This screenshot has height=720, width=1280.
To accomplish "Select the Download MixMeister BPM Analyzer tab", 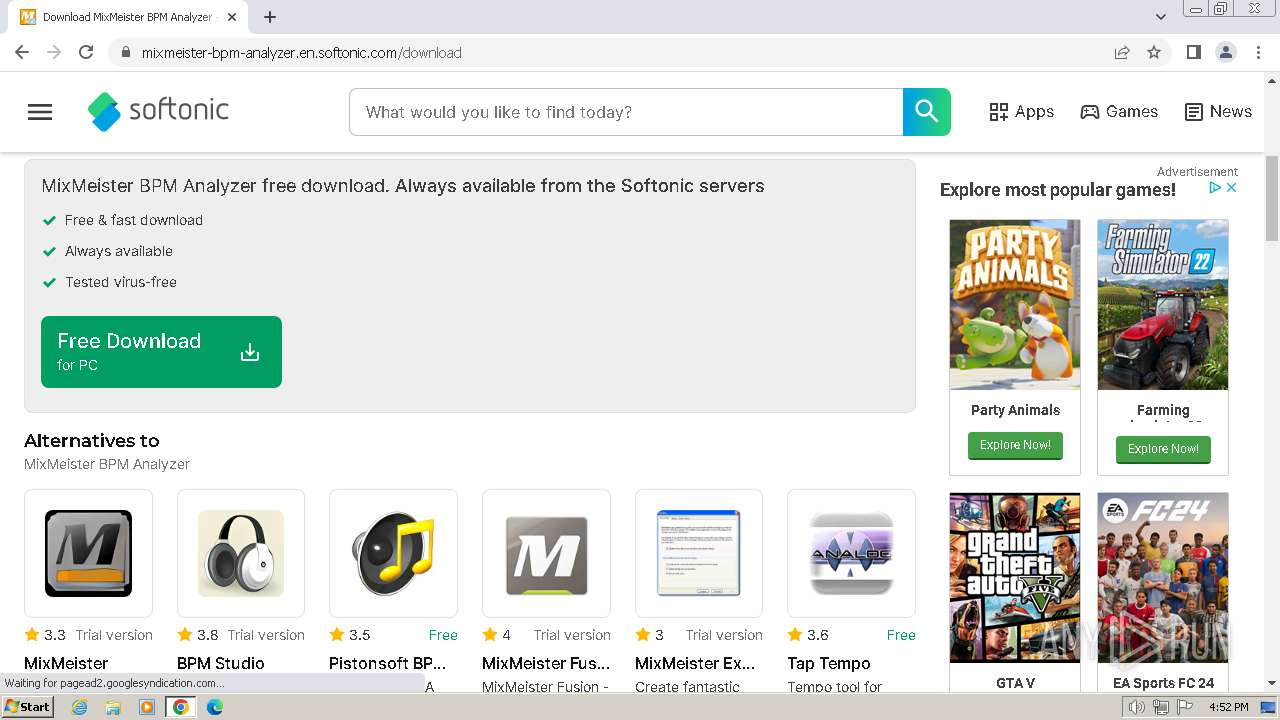I will [127, 17].
